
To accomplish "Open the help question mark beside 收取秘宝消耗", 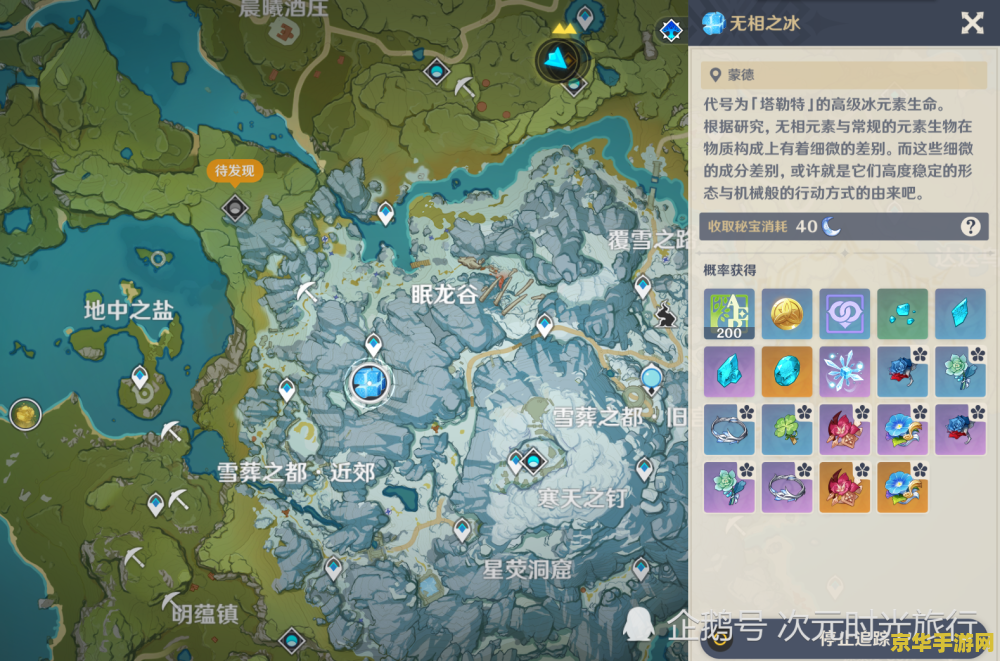I will click(x=970, y=227).
